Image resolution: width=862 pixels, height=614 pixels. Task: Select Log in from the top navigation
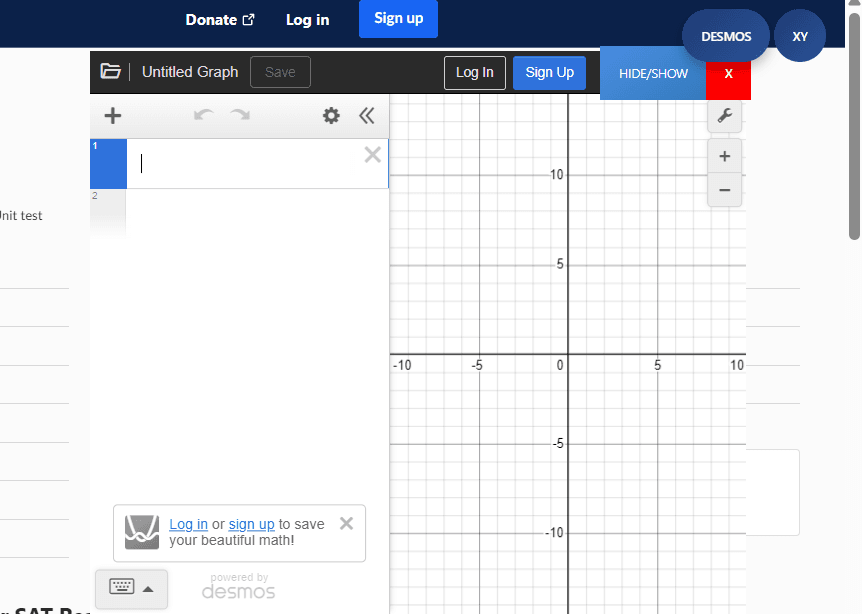coord(307,19)
